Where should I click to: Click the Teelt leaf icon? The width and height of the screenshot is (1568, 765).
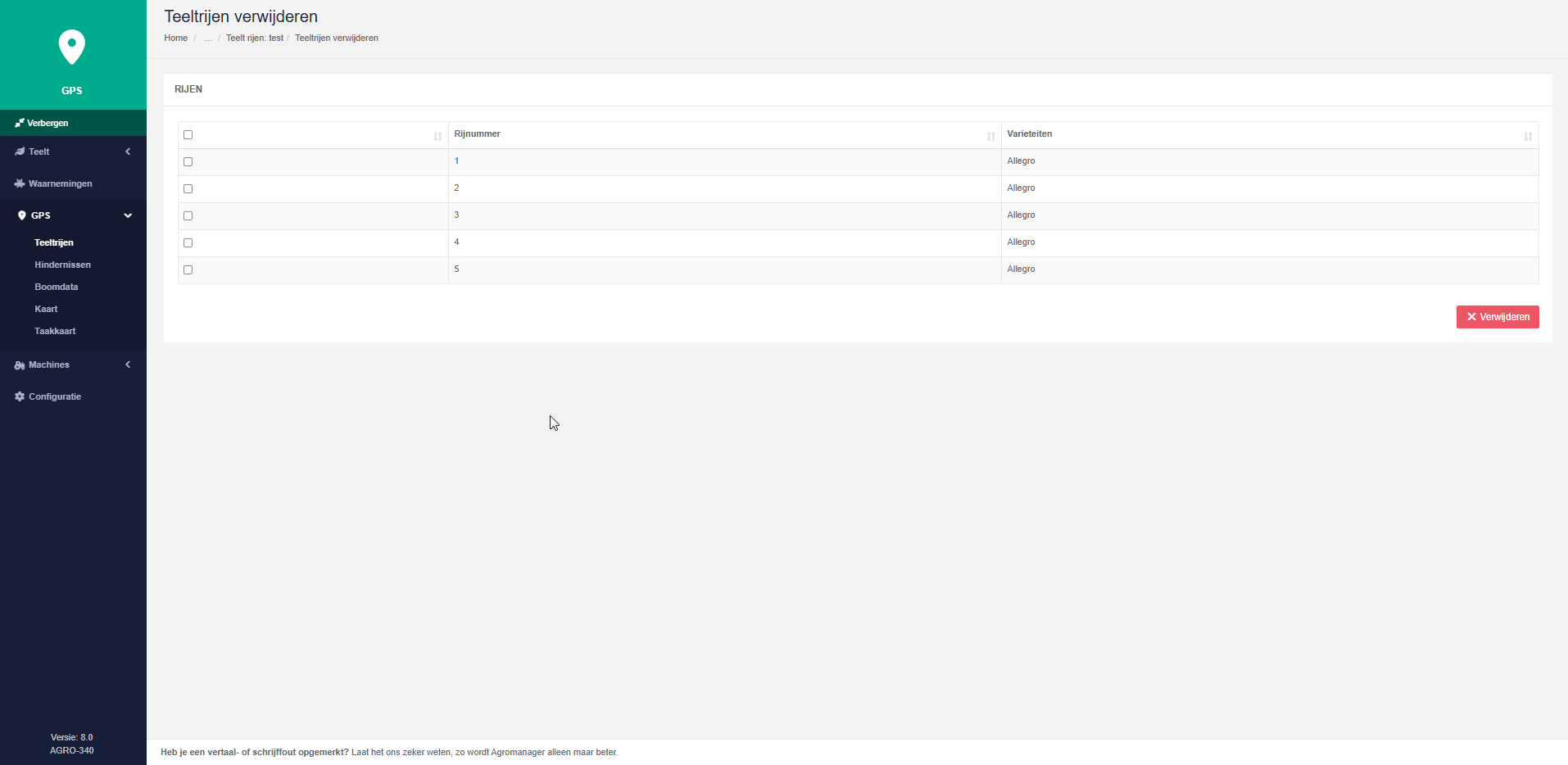[x=20, y=152]
